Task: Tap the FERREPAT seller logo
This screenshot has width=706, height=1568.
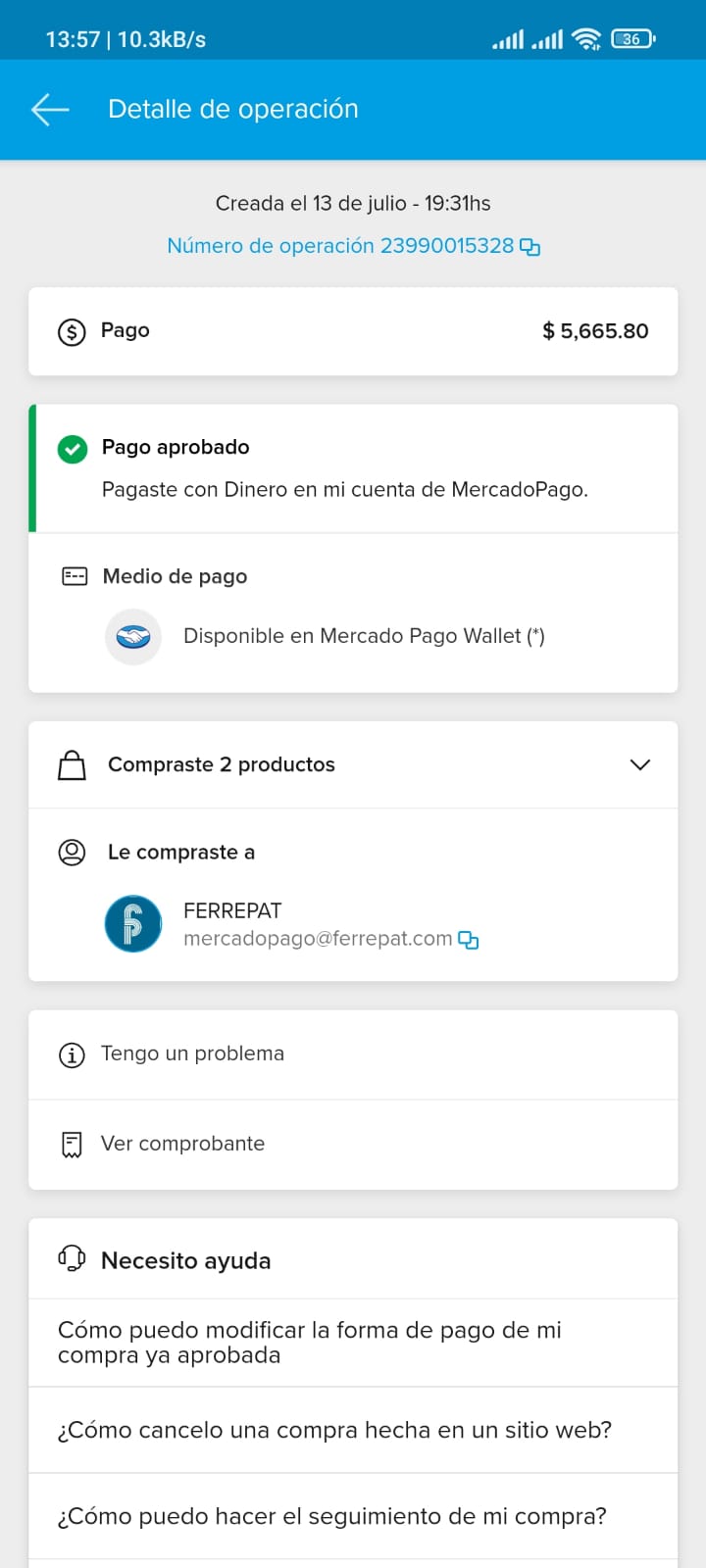Action: tap(133, 923)
